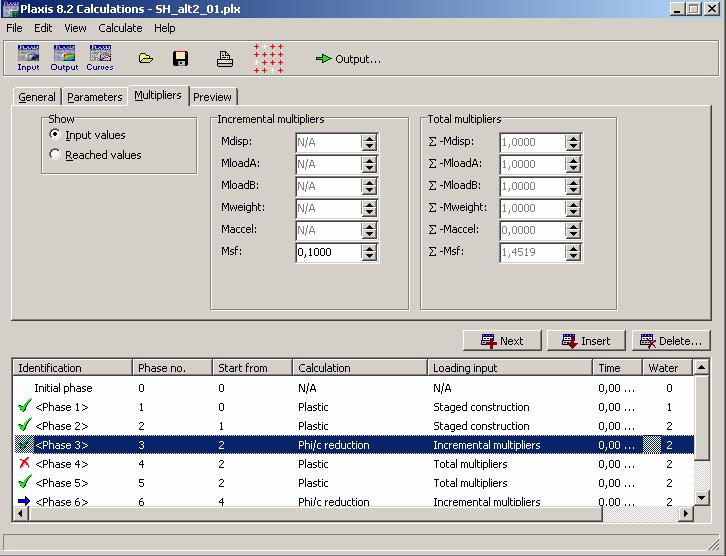The height and width of the screenshot is (556, 726).
Task: Click the Msf incremental spinner arrows
Action: (369, 252)
